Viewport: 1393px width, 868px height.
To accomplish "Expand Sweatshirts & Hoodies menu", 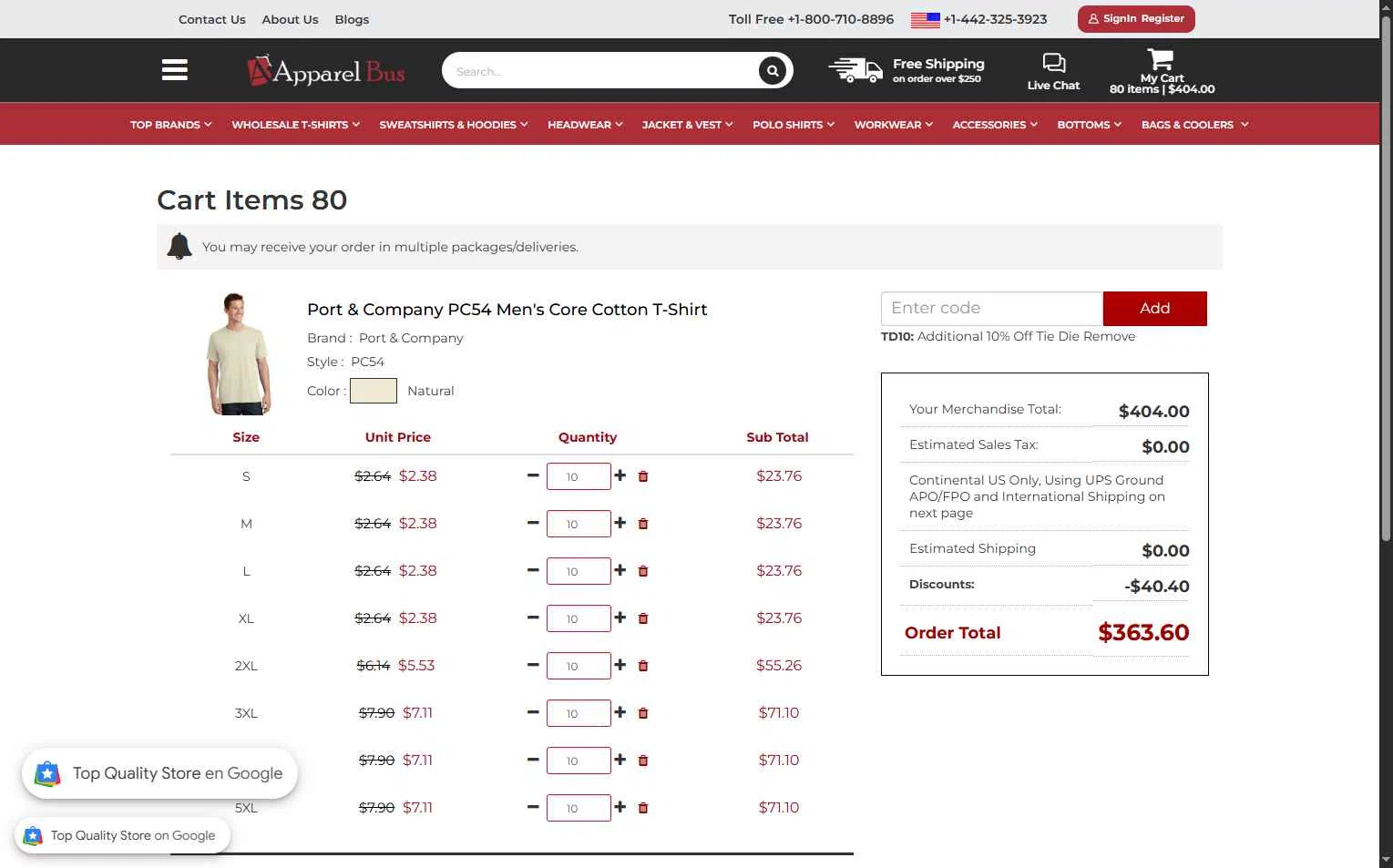I will coord(454,125).
